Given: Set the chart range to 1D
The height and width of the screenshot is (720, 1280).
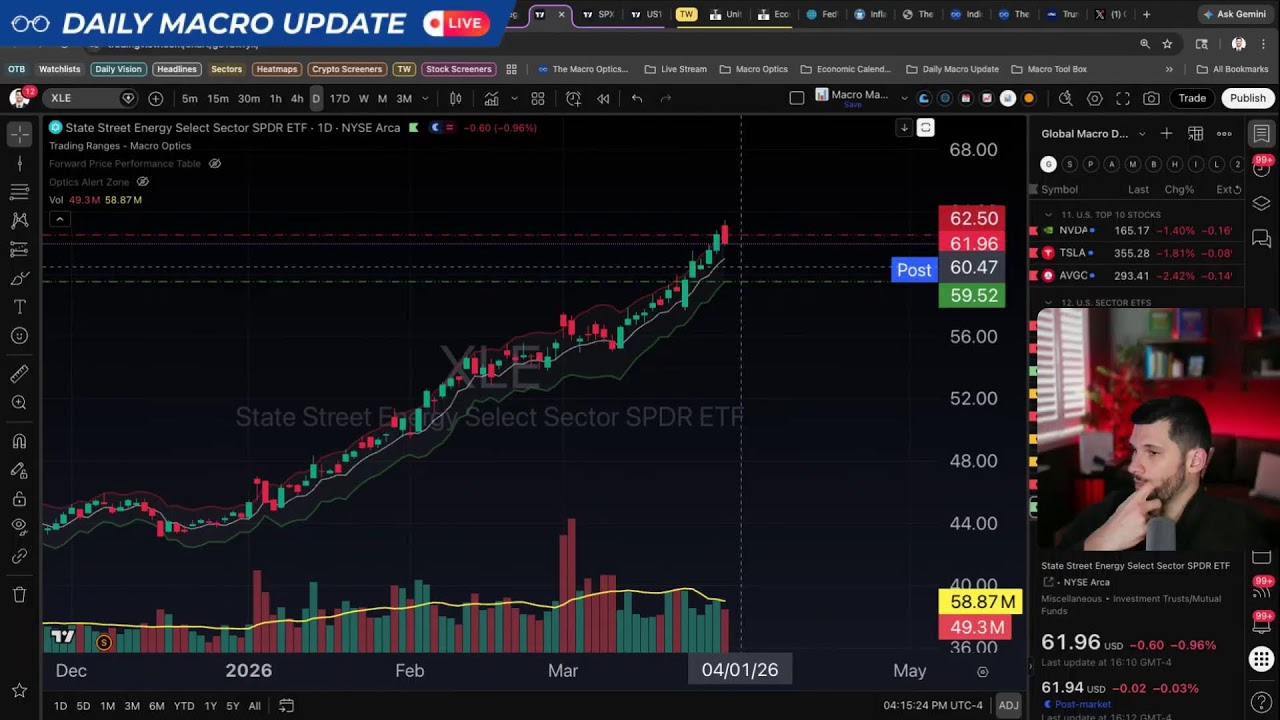Looking at the screenshot, I should [x=60, y=706].
